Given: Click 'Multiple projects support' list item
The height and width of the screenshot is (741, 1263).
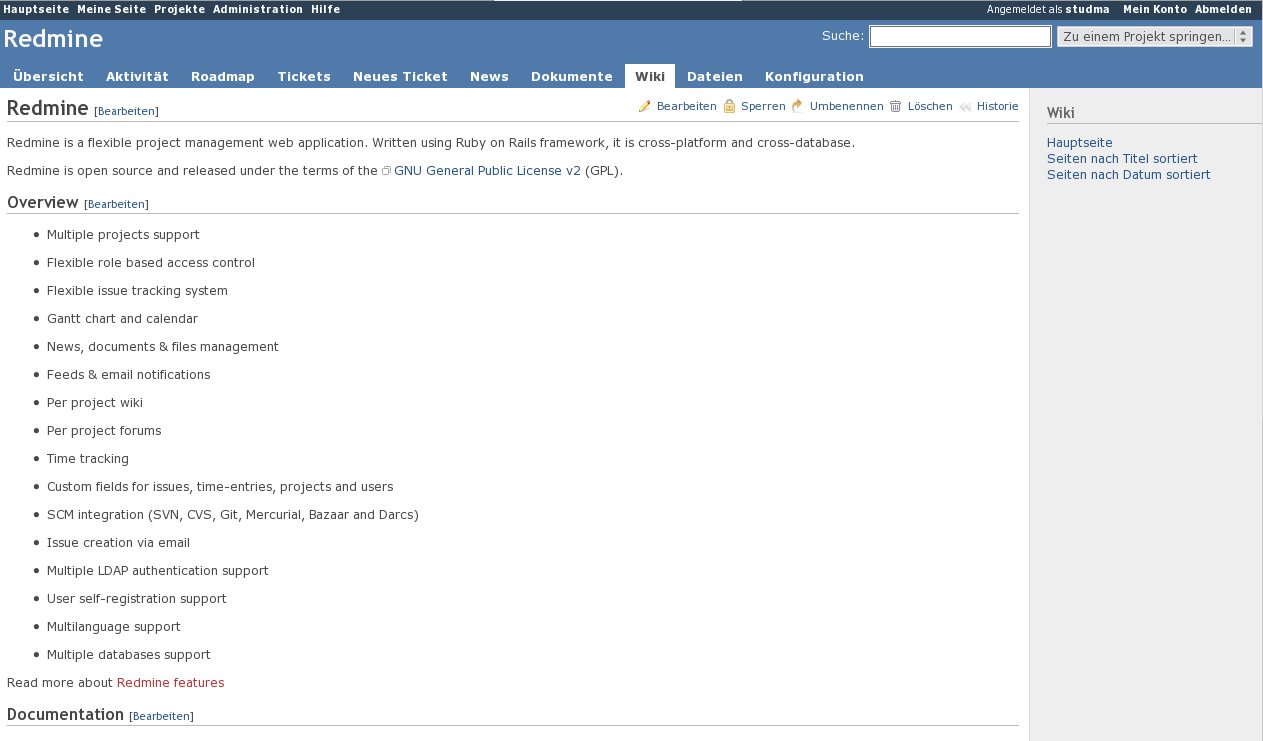Looking at the screenshot, I should tap(123, 235).
